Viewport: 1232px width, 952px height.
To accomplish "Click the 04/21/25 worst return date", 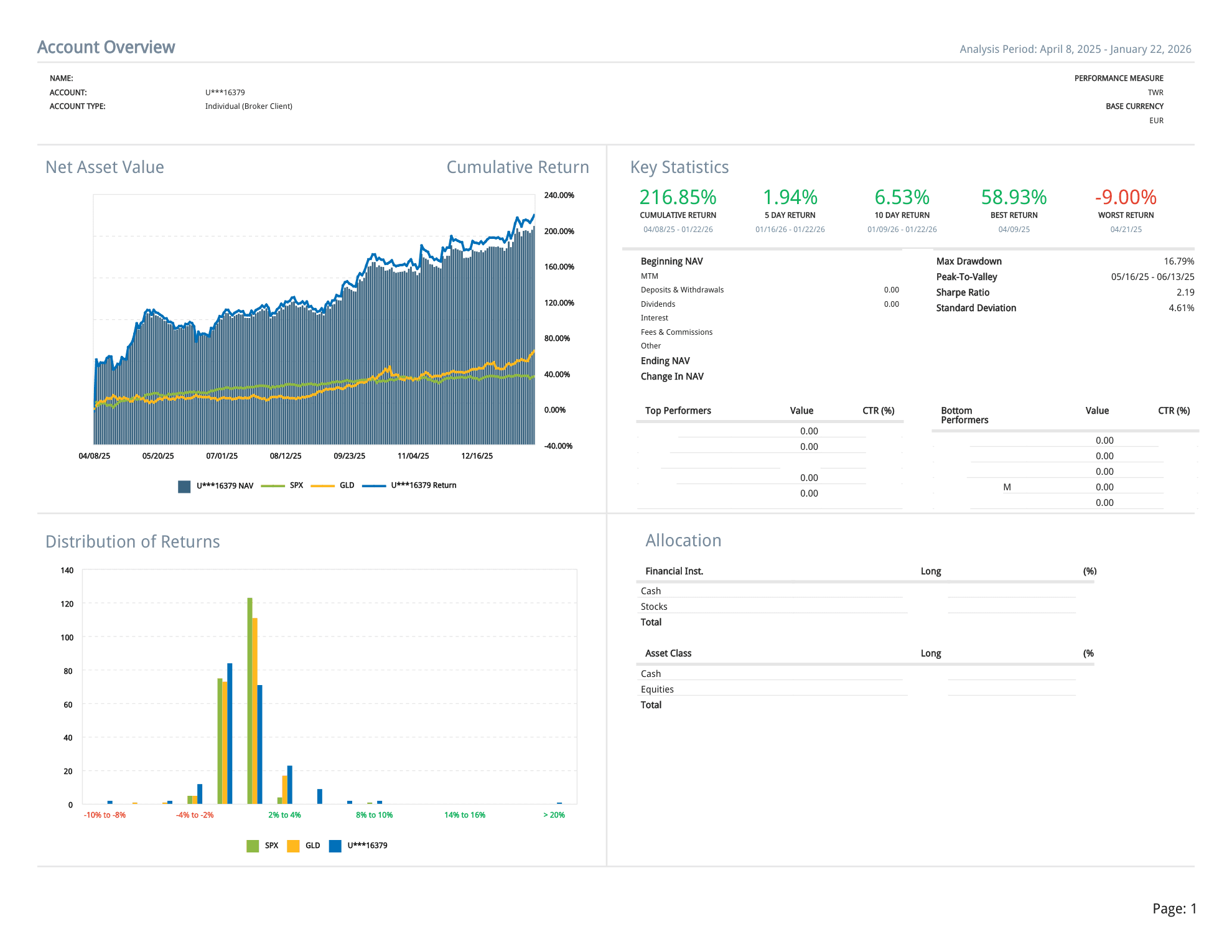I will pyautogui.click(x=1126, y=230).
